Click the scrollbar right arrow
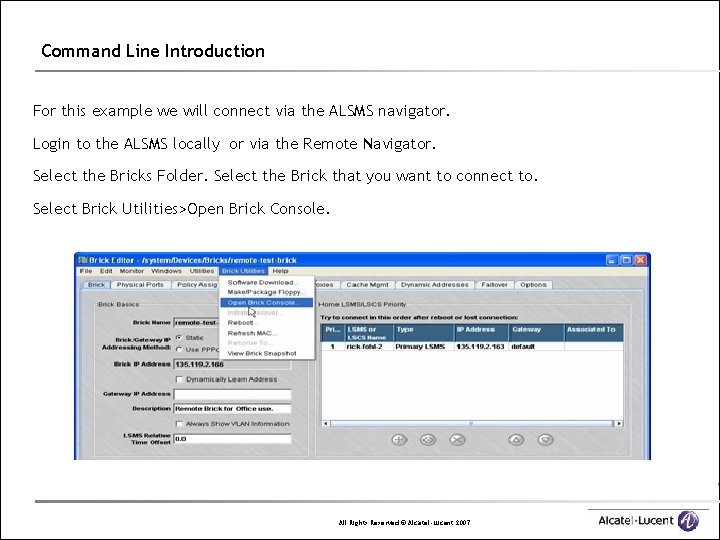 [619, 423]
